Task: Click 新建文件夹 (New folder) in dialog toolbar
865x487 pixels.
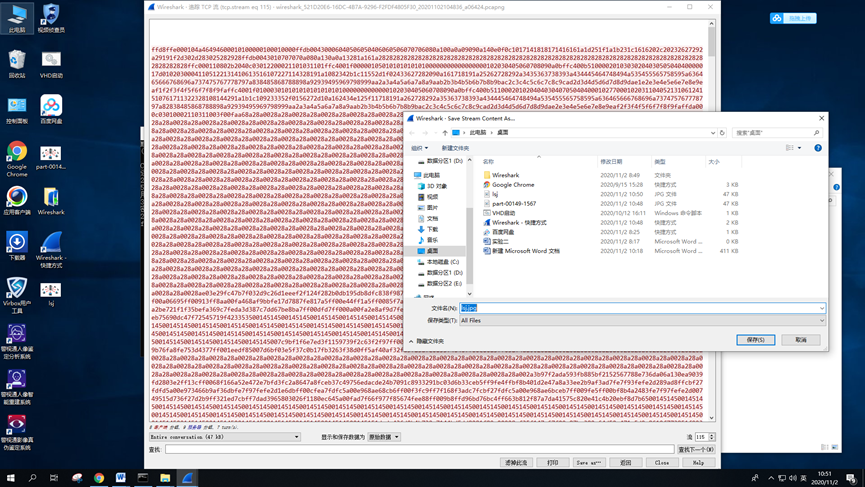Action: (455, 148)
